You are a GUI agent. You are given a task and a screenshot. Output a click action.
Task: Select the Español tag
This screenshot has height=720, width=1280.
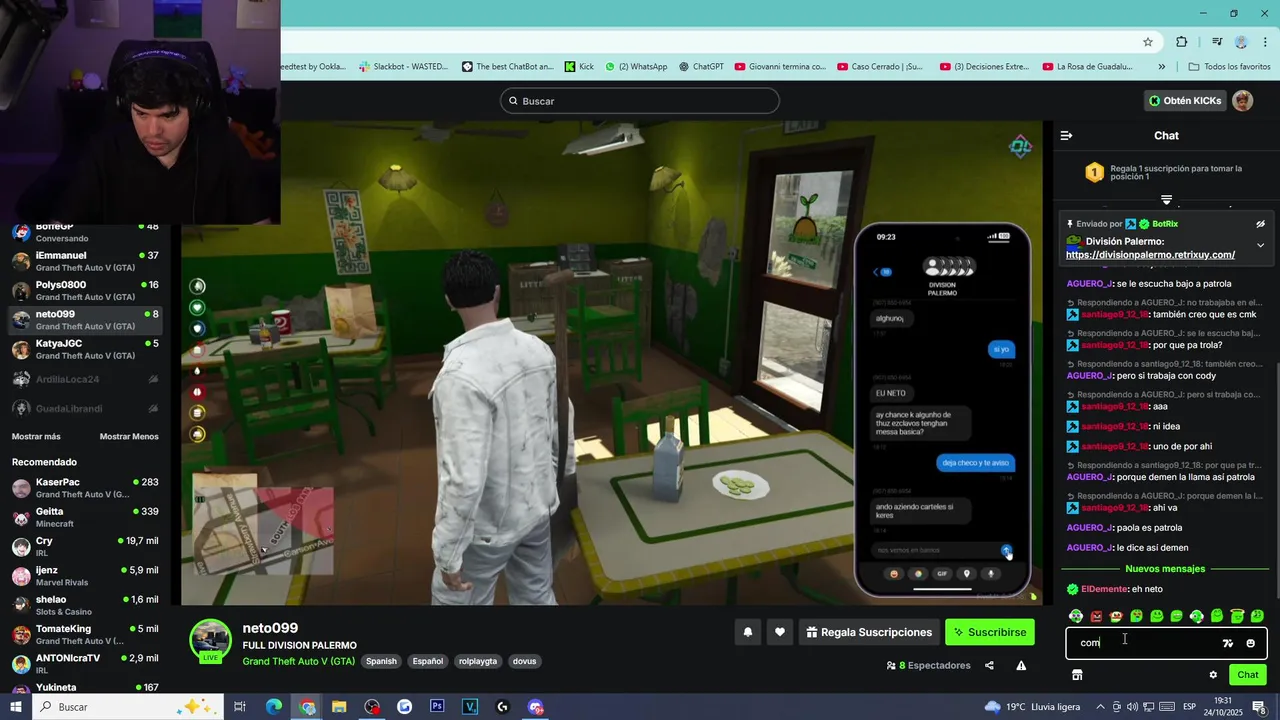(428, 661)
